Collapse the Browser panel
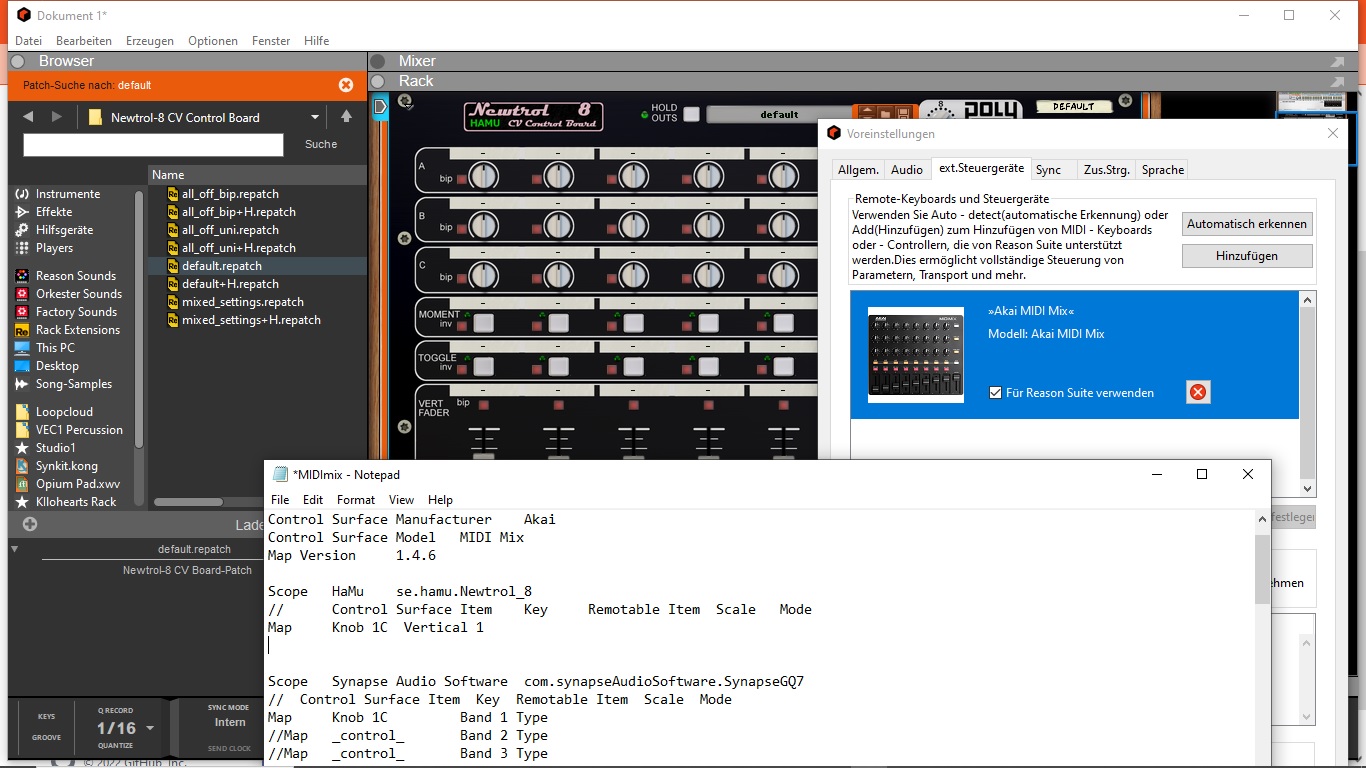The height and width of the screenshot is (768, 1366). click(17, 61)
